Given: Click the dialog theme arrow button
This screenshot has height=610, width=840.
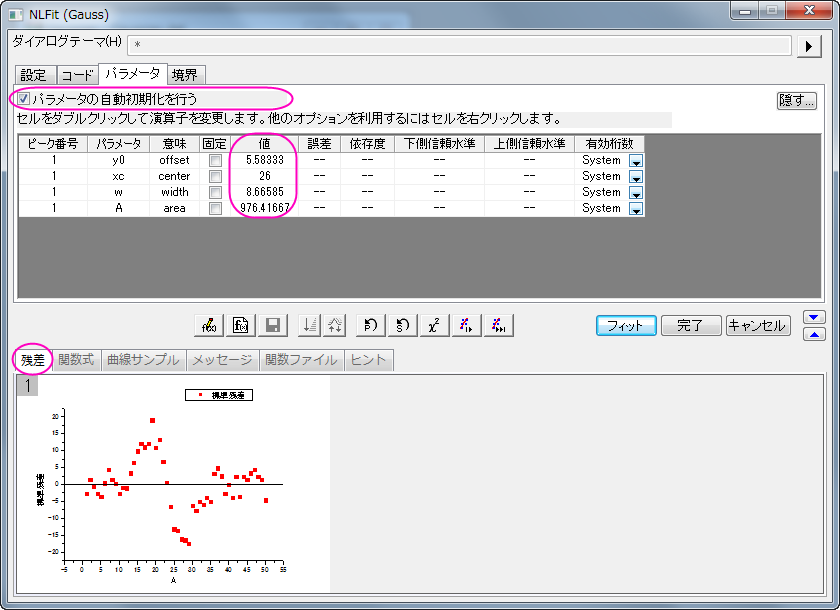Looking at the screenshot, I should [809, 47].
